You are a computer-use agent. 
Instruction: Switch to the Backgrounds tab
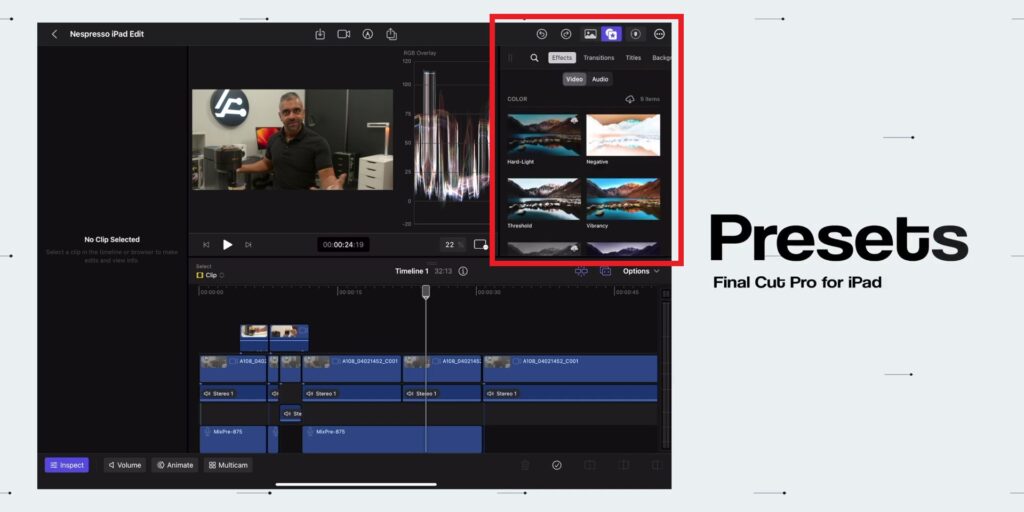(x=660, y=57)
